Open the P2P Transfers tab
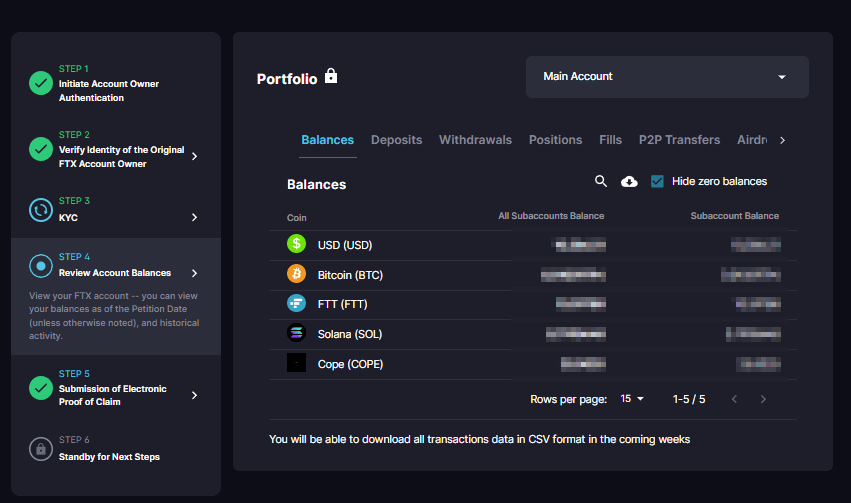Image resolution: width=851 pixels, height=503 pixels. tap(679, 140)
